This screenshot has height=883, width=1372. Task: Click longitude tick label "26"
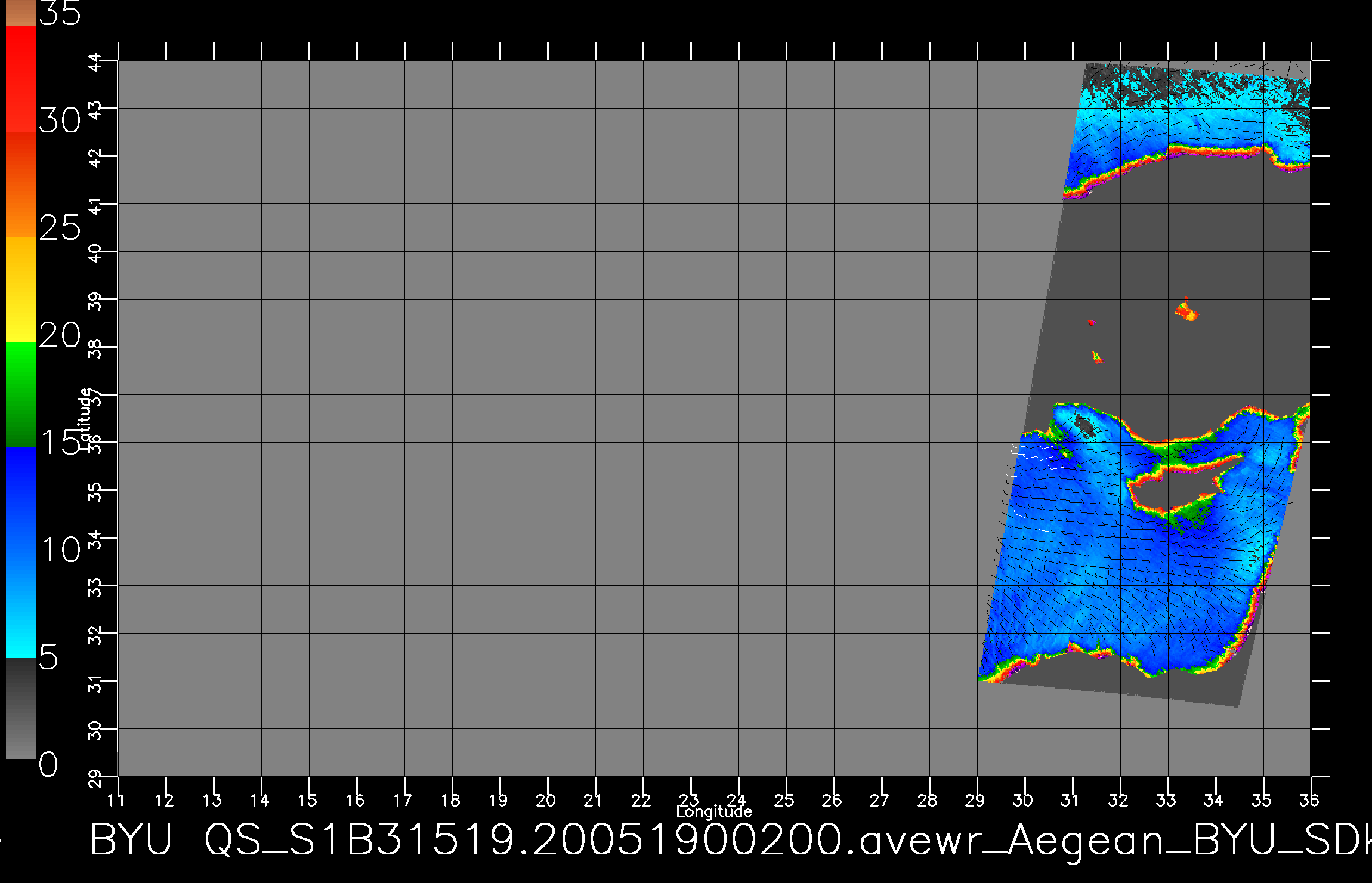(832, 800)
